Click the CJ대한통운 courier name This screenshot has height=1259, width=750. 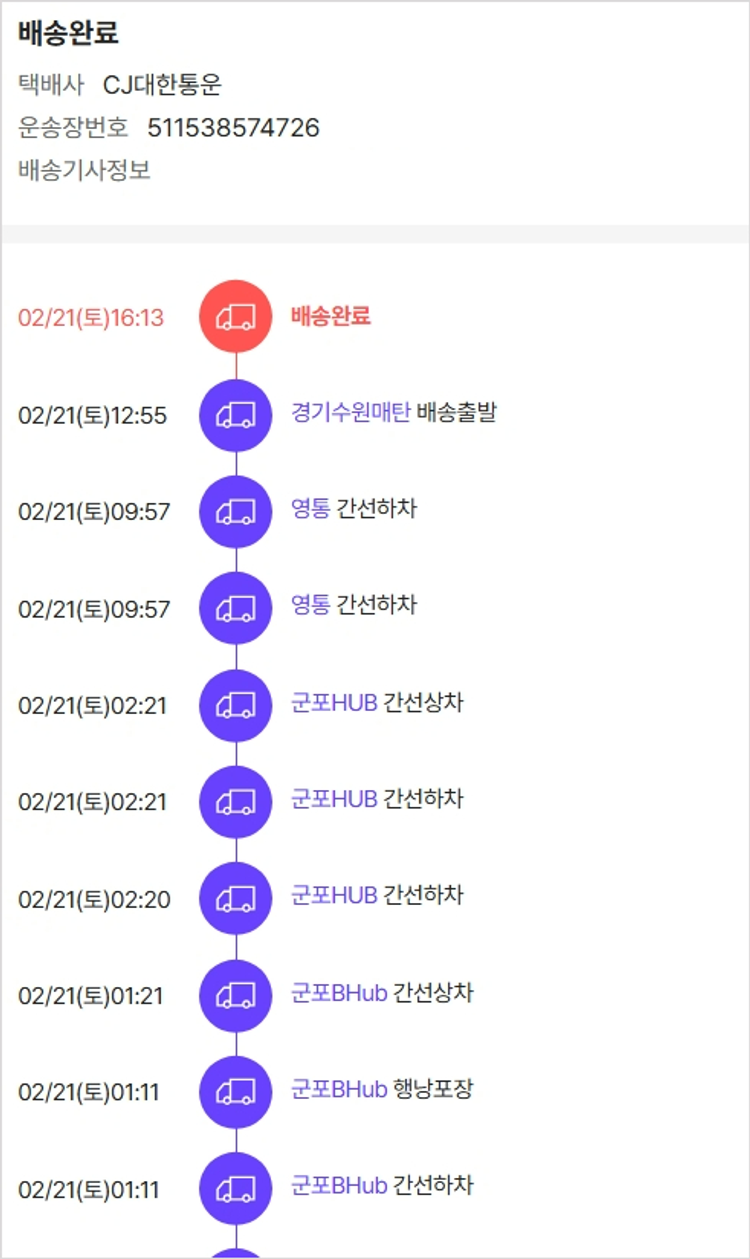[x=162, y=85]
